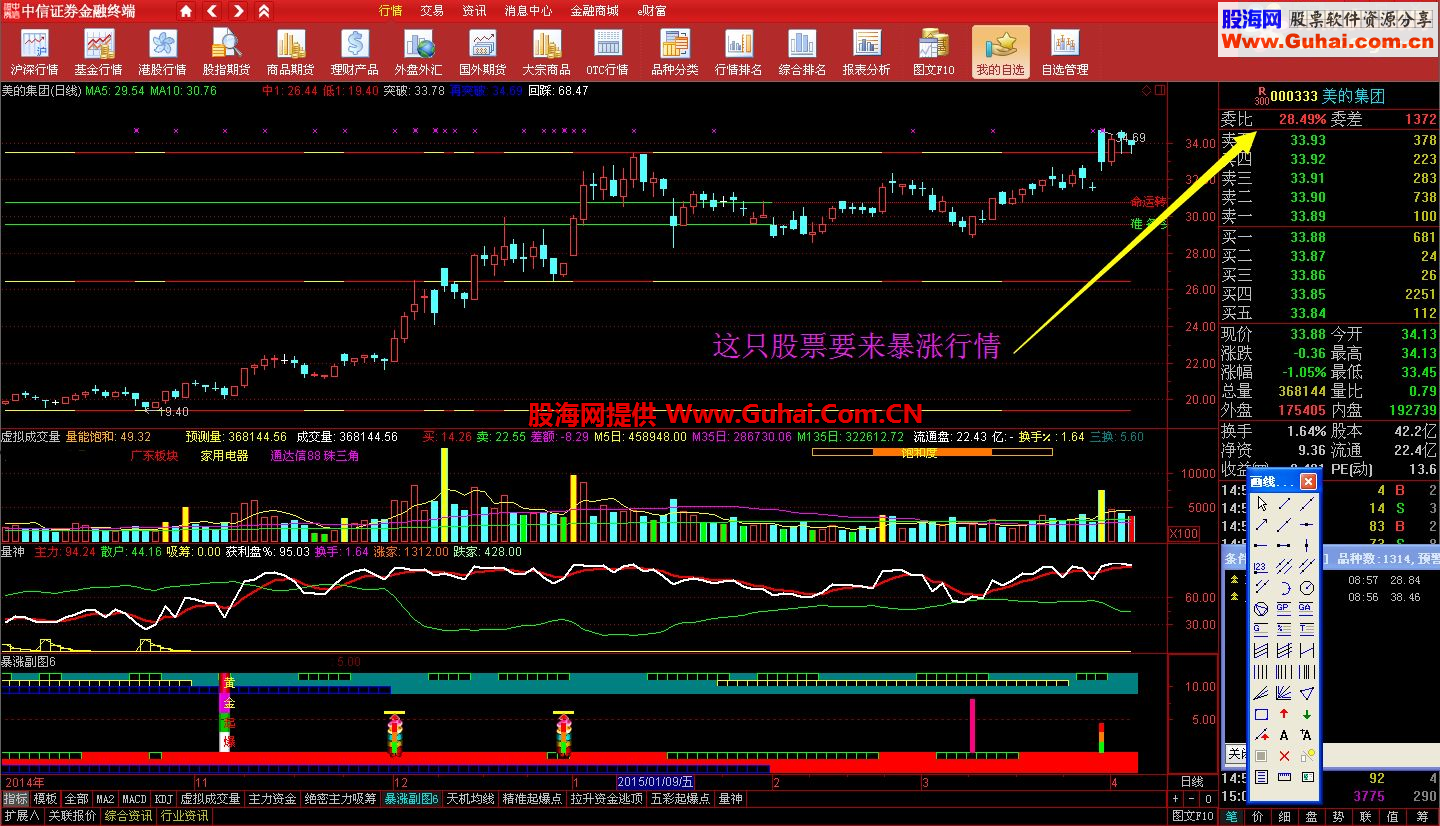Open 图文F10 toolbar icon

click(x=934, y=53)
